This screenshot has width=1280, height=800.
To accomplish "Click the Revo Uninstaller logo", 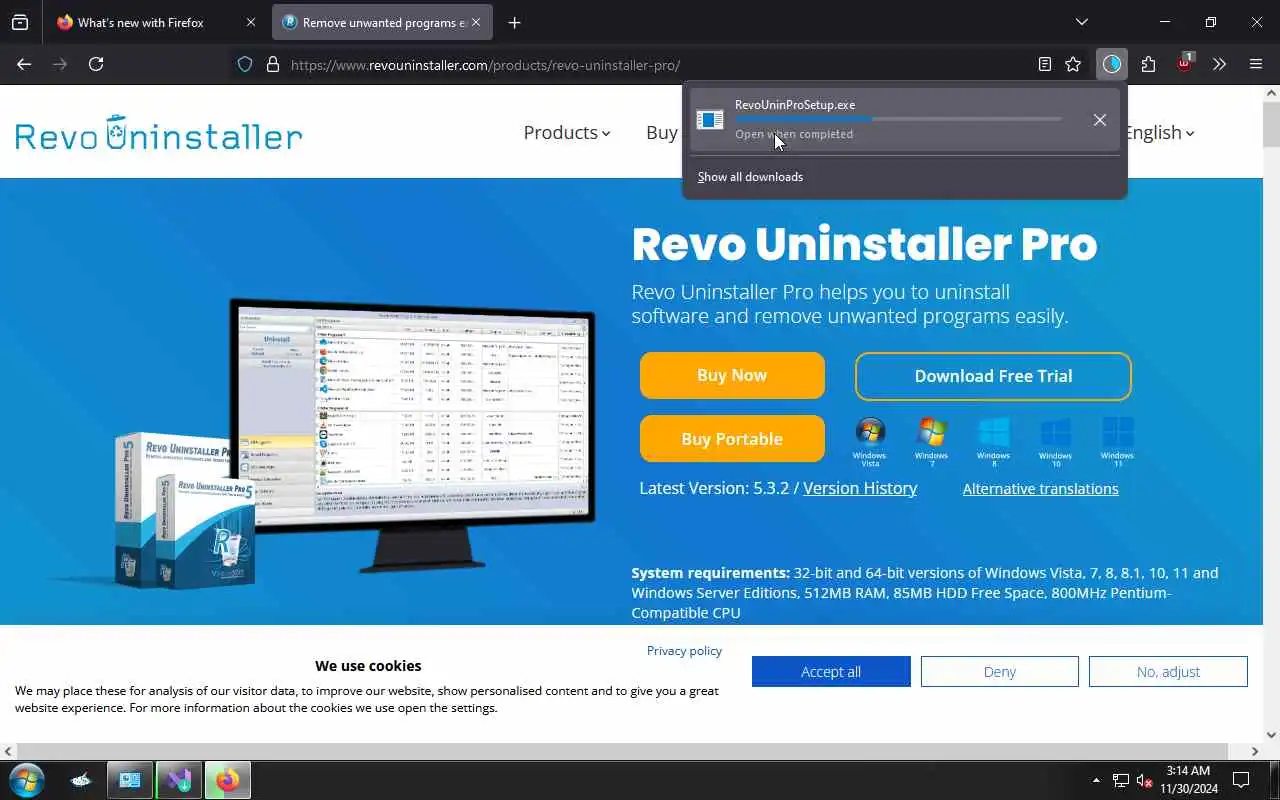I will (159, 133).
